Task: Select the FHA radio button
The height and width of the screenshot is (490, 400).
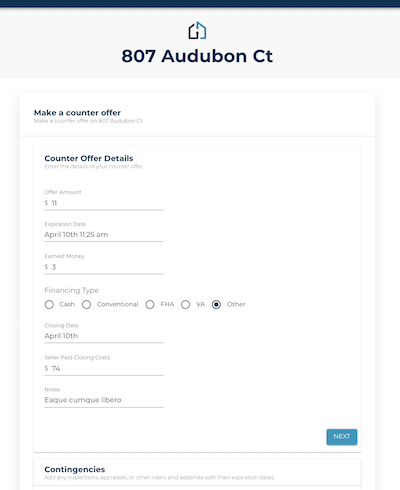Action: click(x=150, y=305)
